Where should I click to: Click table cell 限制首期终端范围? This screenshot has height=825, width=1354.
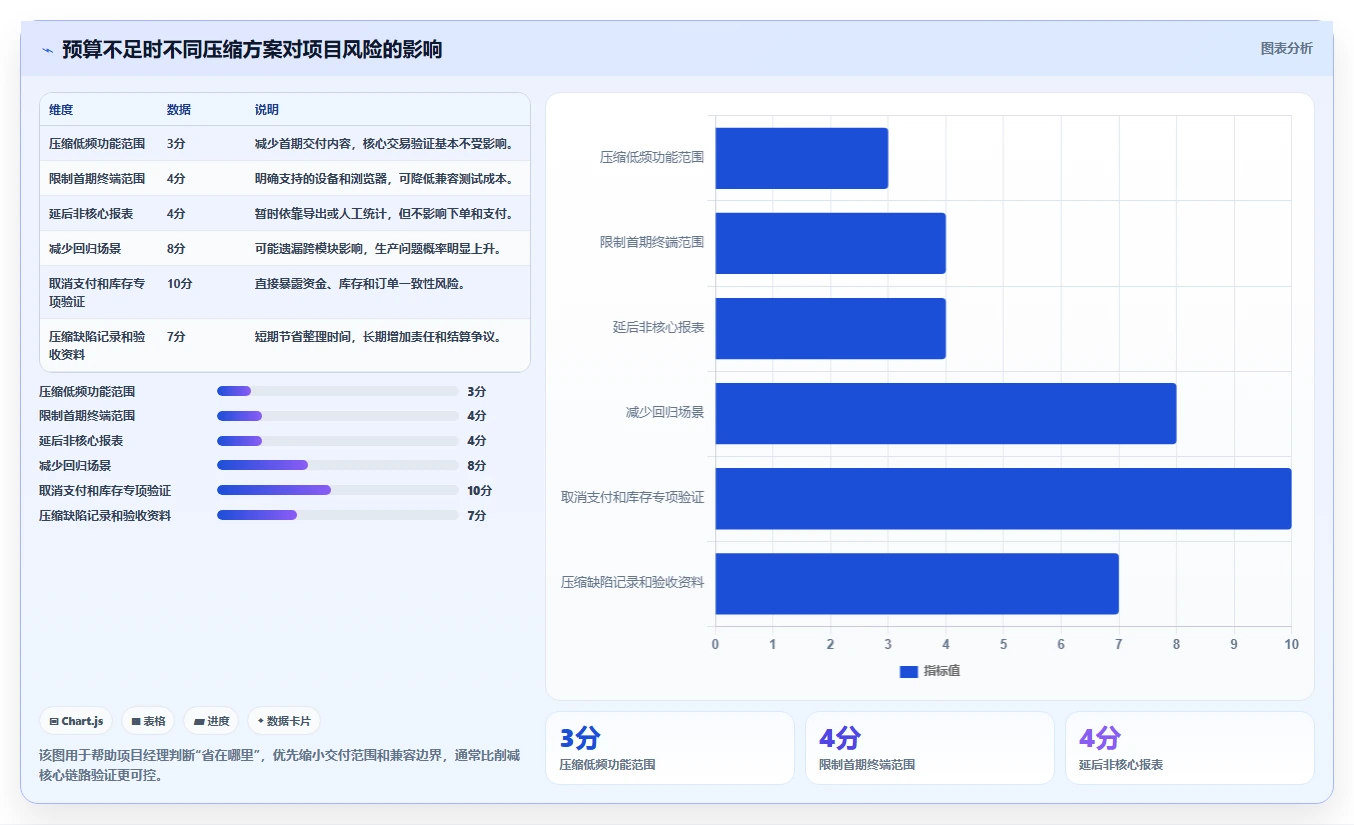(97, 179)
